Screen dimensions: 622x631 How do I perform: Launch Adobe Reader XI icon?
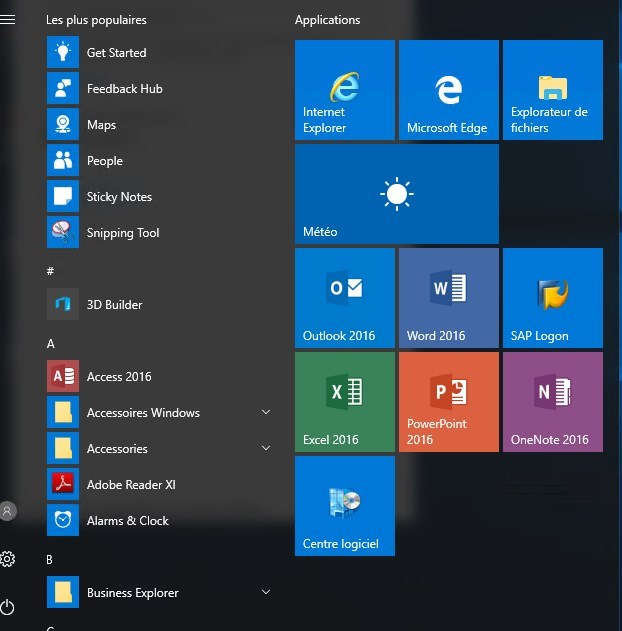point(63,484)
